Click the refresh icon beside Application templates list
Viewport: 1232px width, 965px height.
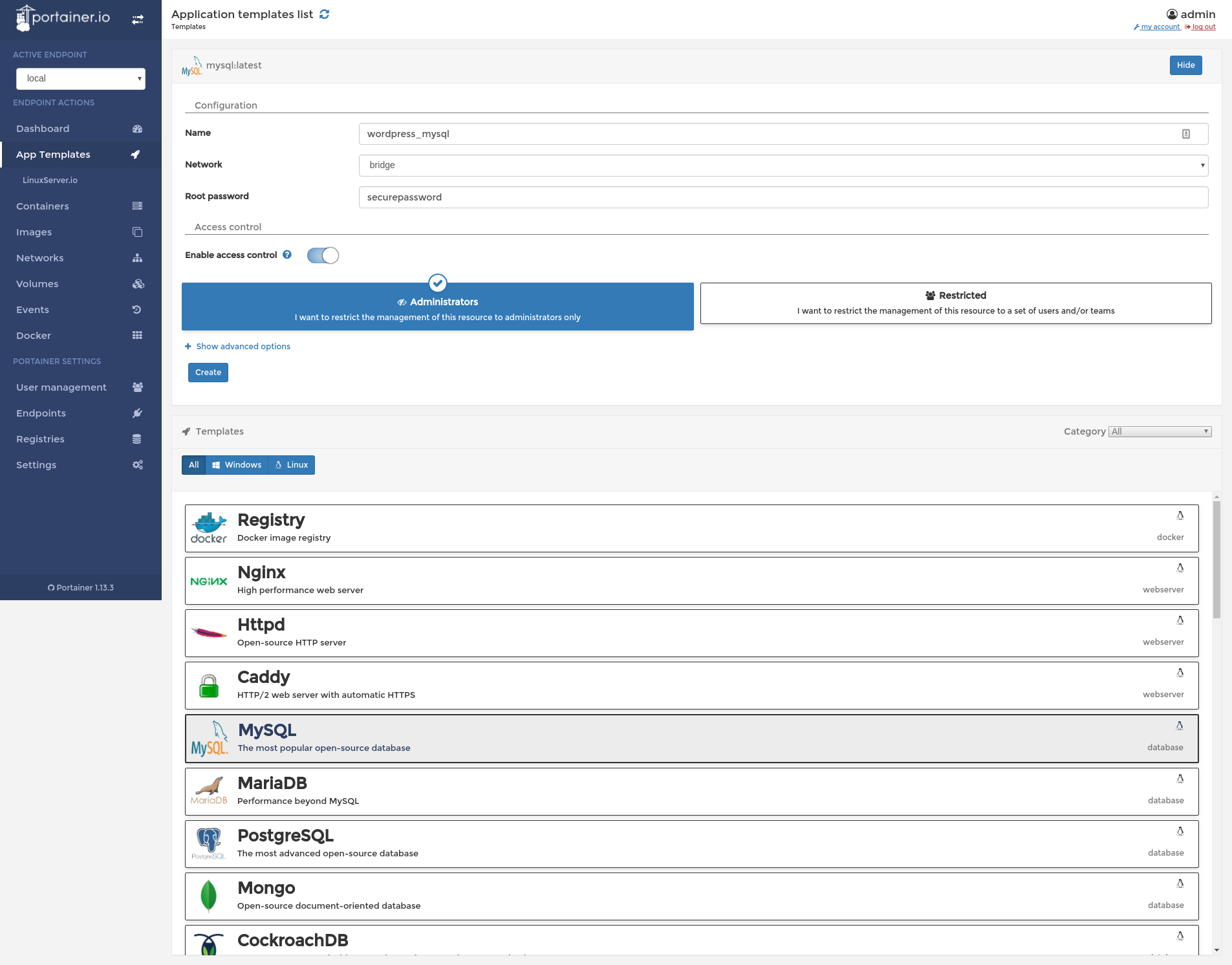325,14
